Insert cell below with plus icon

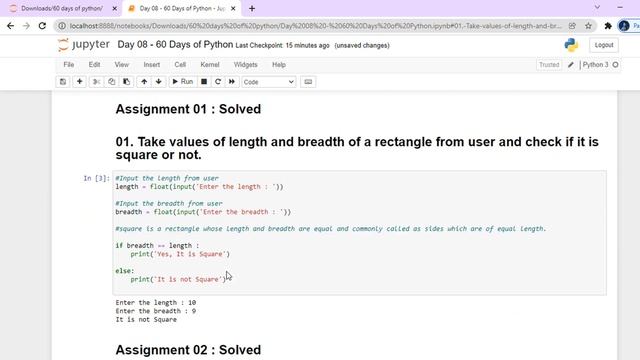pyautogui.click(x=80, y=82)
